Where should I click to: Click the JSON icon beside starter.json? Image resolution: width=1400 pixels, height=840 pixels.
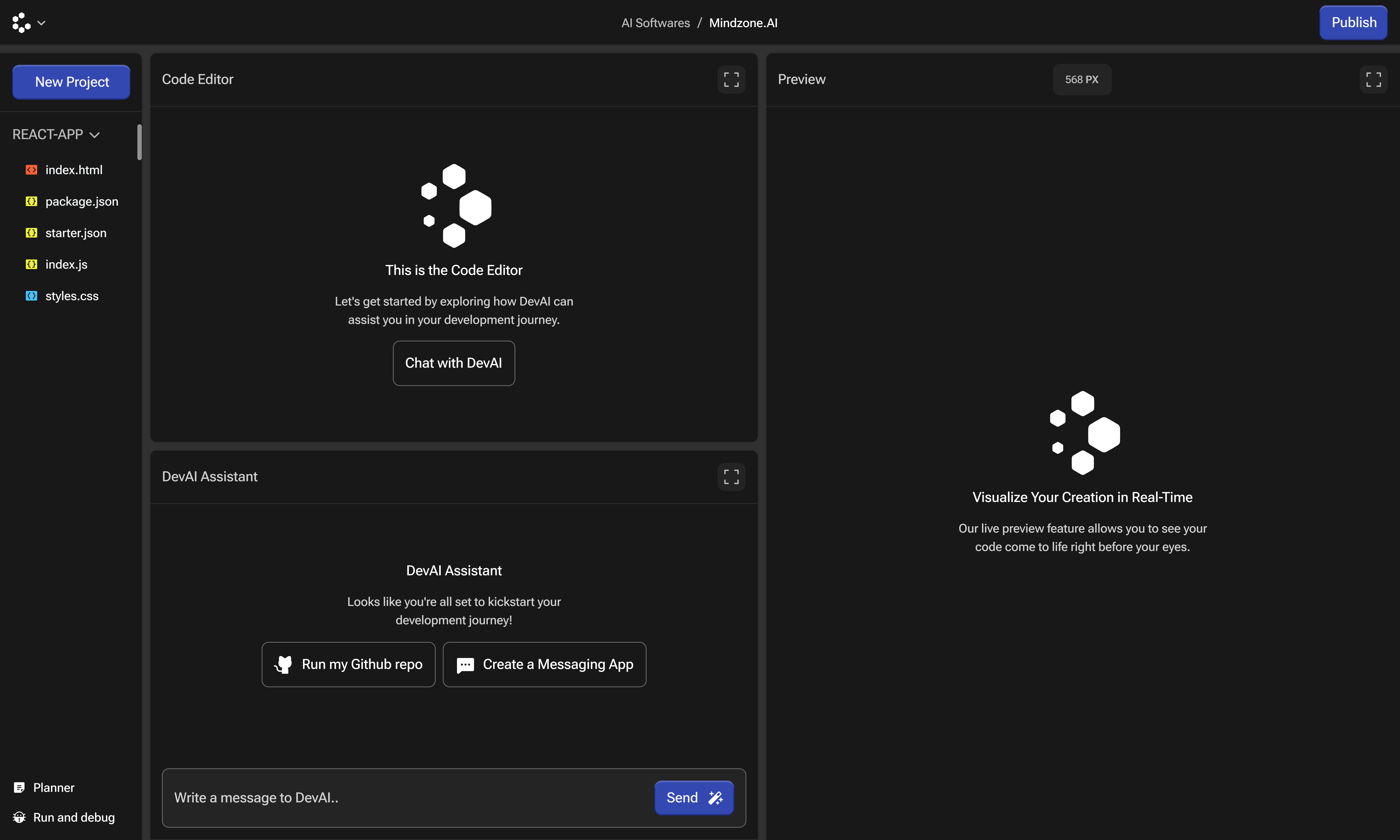pos(32,233)
